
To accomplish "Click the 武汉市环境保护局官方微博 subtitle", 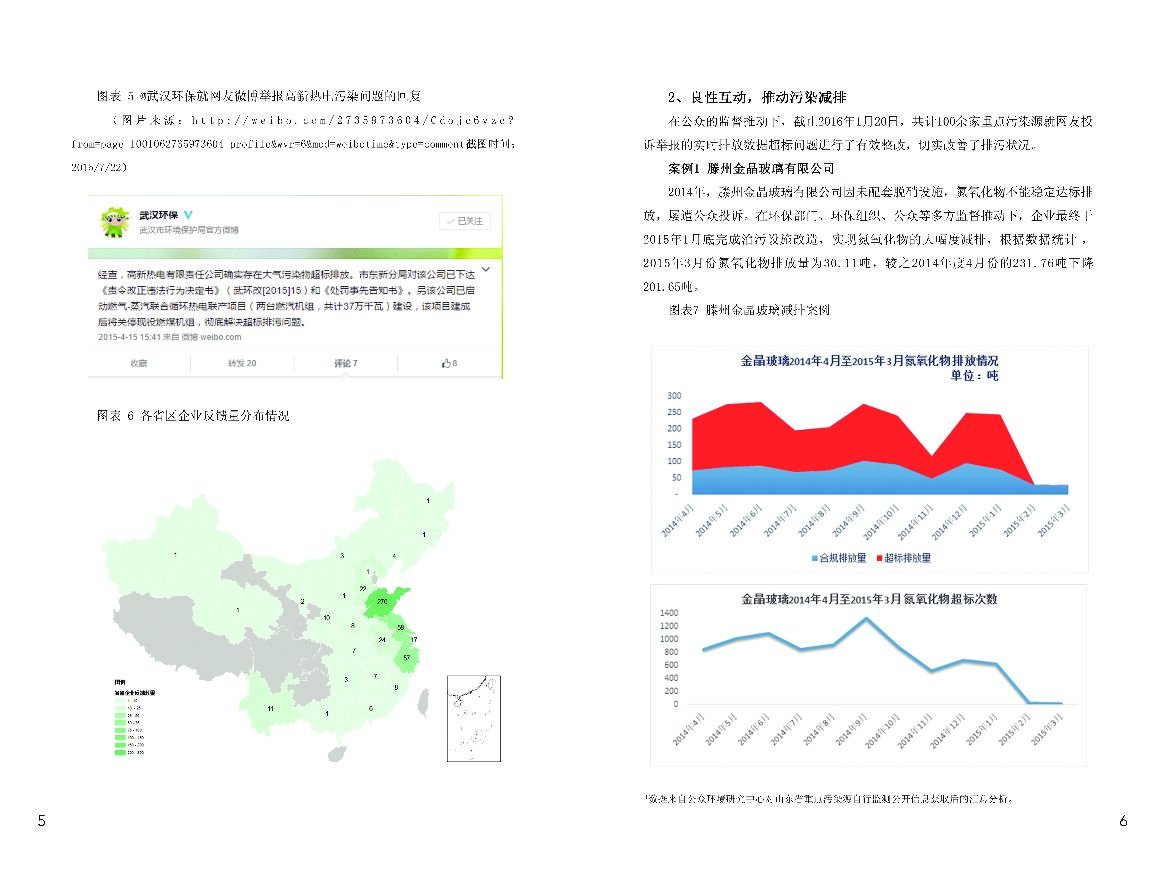I will tap(189, 230).
